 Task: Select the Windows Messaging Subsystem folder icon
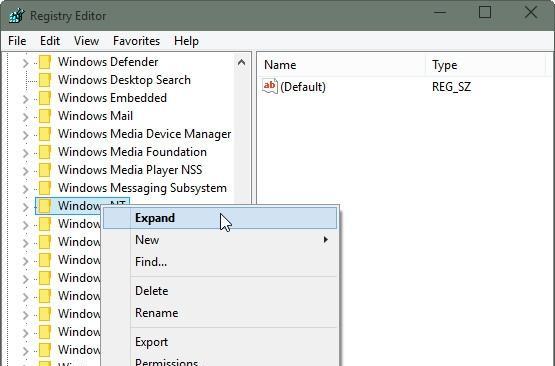(45, 188)
